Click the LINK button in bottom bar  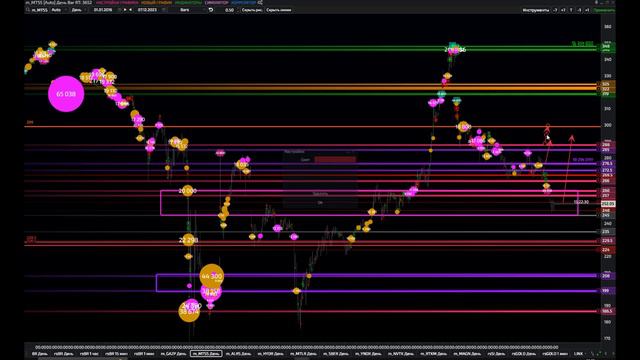578,354
